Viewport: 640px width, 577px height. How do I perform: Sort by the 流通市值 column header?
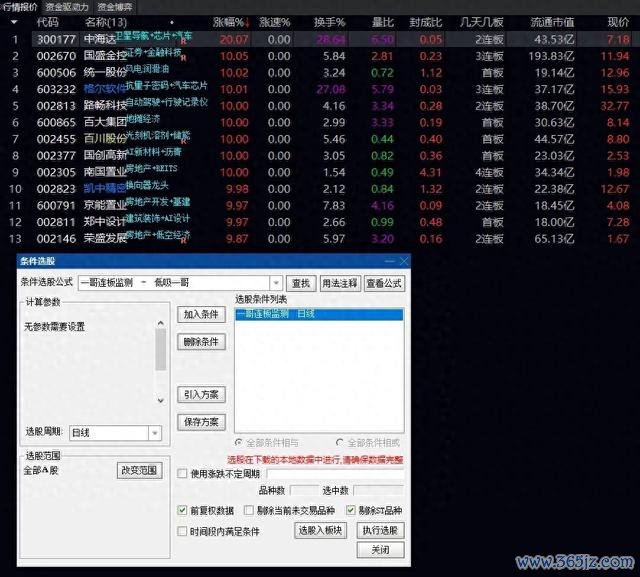[x=552, y=22]
